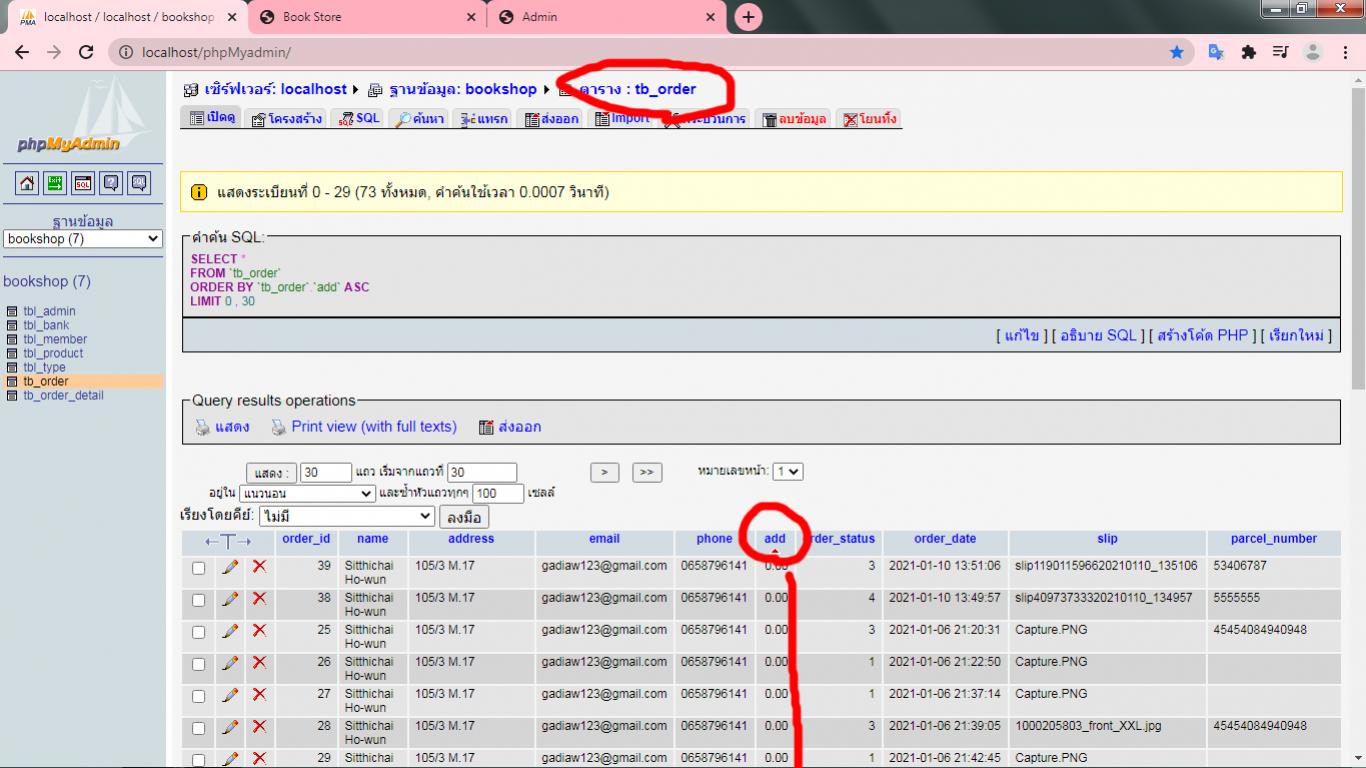Select the checkbox for order 28 row
This screenshot has height=768, width=1366.
pyautogui.click(x=198, y=728)
